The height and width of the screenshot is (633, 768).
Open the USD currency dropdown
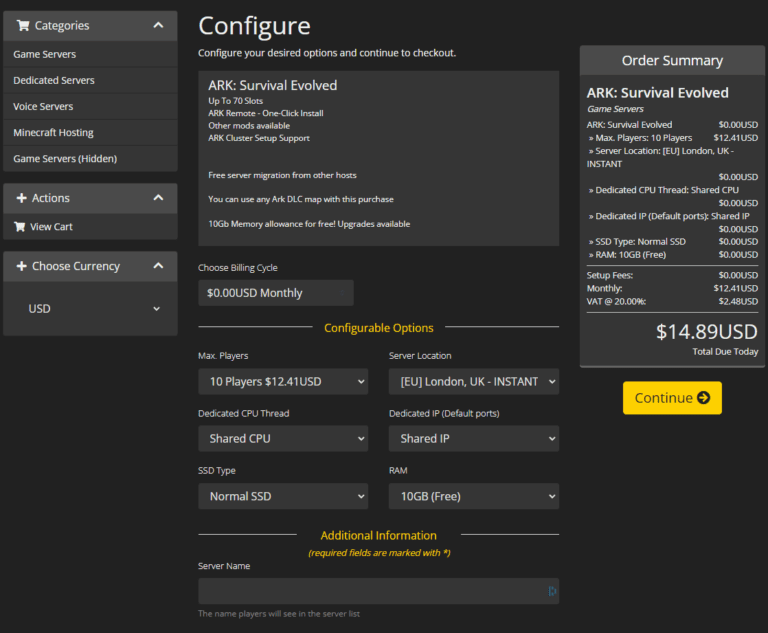(x=94, y=309)
